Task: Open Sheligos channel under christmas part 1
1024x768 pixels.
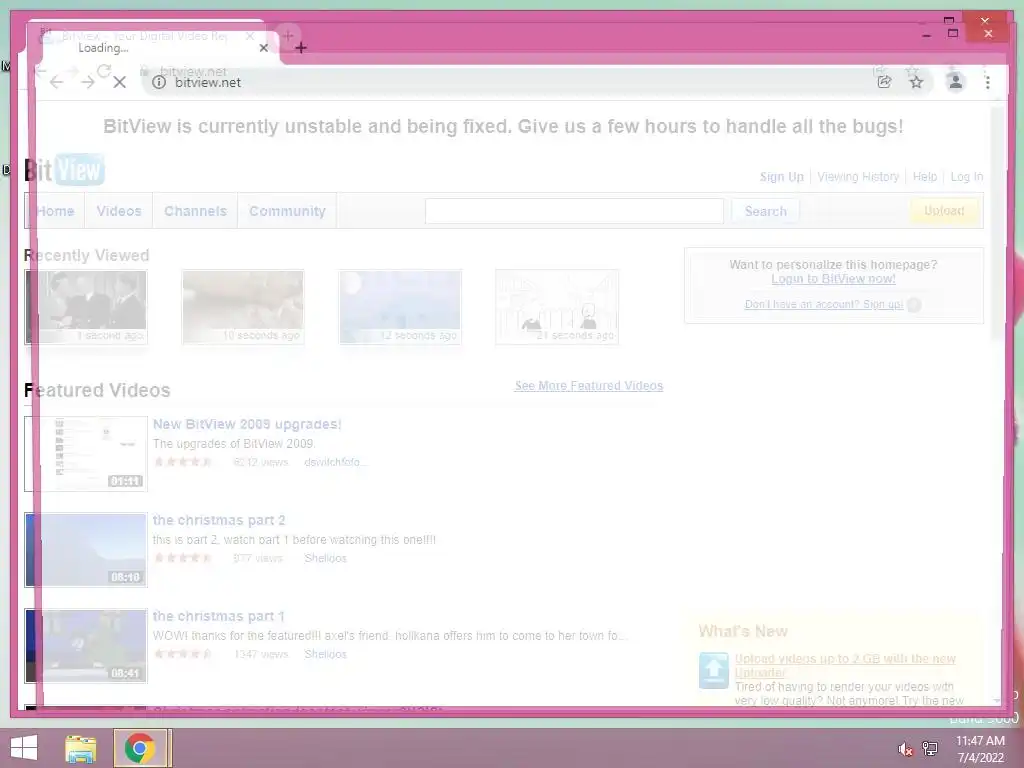Action: click(325, 654)
